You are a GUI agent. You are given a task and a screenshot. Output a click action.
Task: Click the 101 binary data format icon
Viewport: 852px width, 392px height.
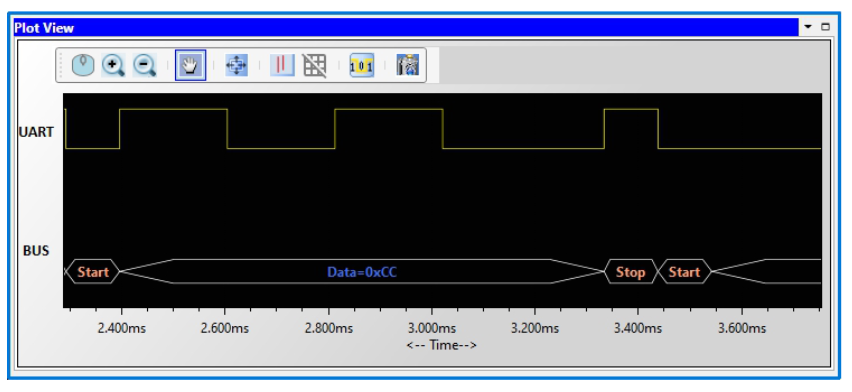click(362, 65)
